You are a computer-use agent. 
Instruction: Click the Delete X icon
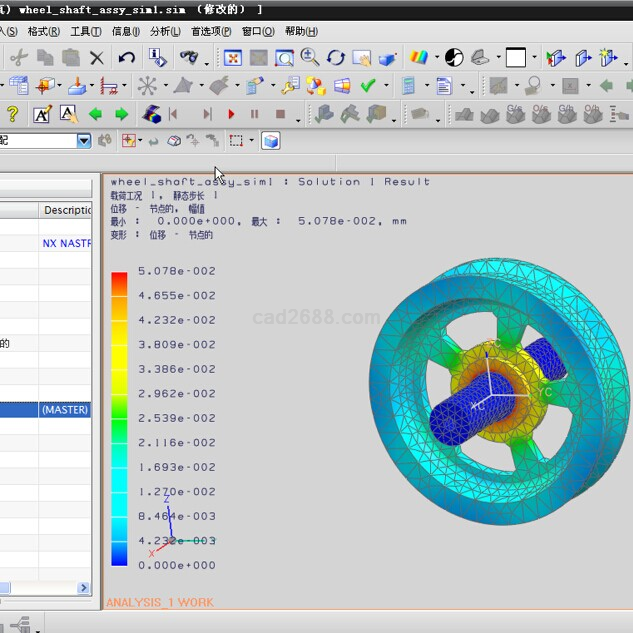click(x=97, y=58)
